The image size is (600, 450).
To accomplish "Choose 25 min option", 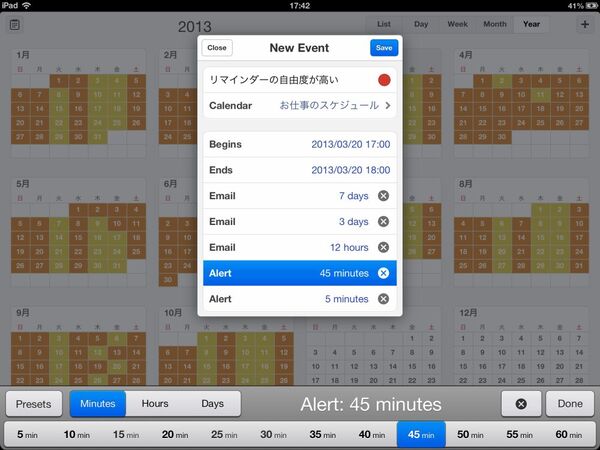I will click(x=224, y=435).
